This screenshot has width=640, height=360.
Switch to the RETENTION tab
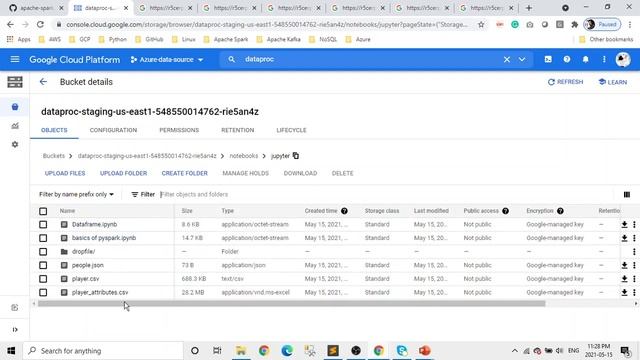click(238, 130)
